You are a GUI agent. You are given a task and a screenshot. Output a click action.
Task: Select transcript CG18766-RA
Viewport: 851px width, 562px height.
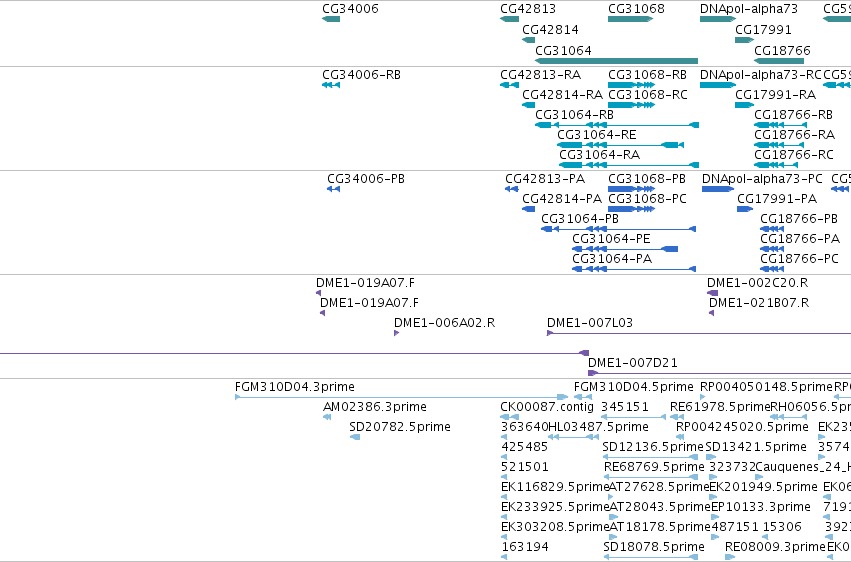[x=795, y=135]
